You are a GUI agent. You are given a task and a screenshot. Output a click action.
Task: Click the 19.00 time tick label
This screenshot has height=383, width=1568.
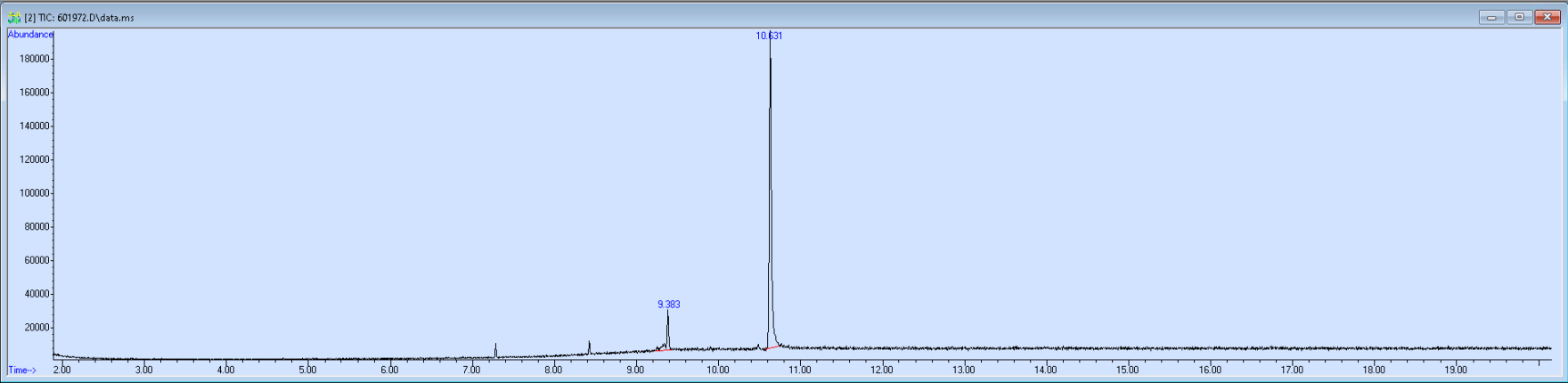1455,370
